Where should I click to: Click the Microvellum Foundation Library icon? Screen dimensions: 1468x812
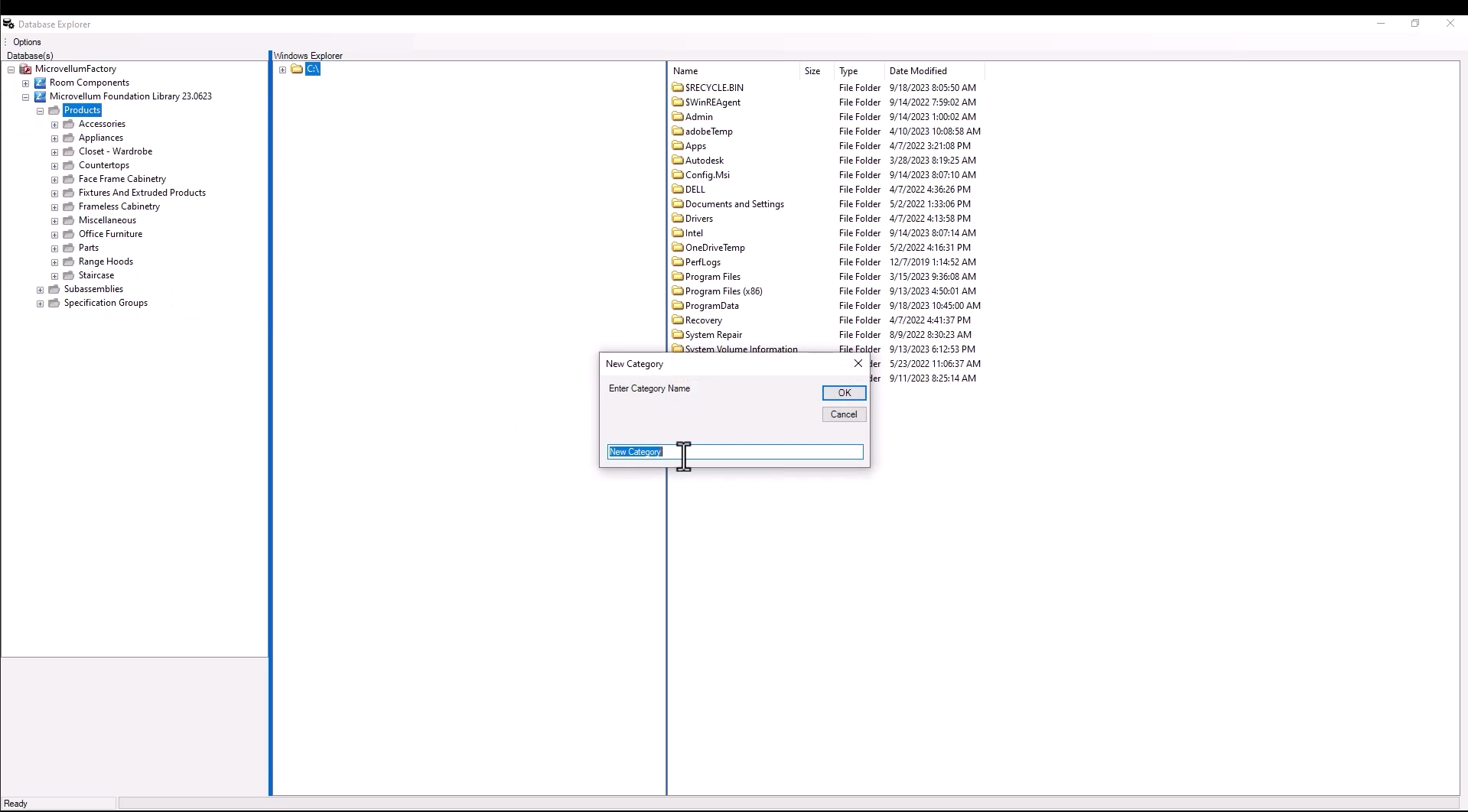[42, 96]
